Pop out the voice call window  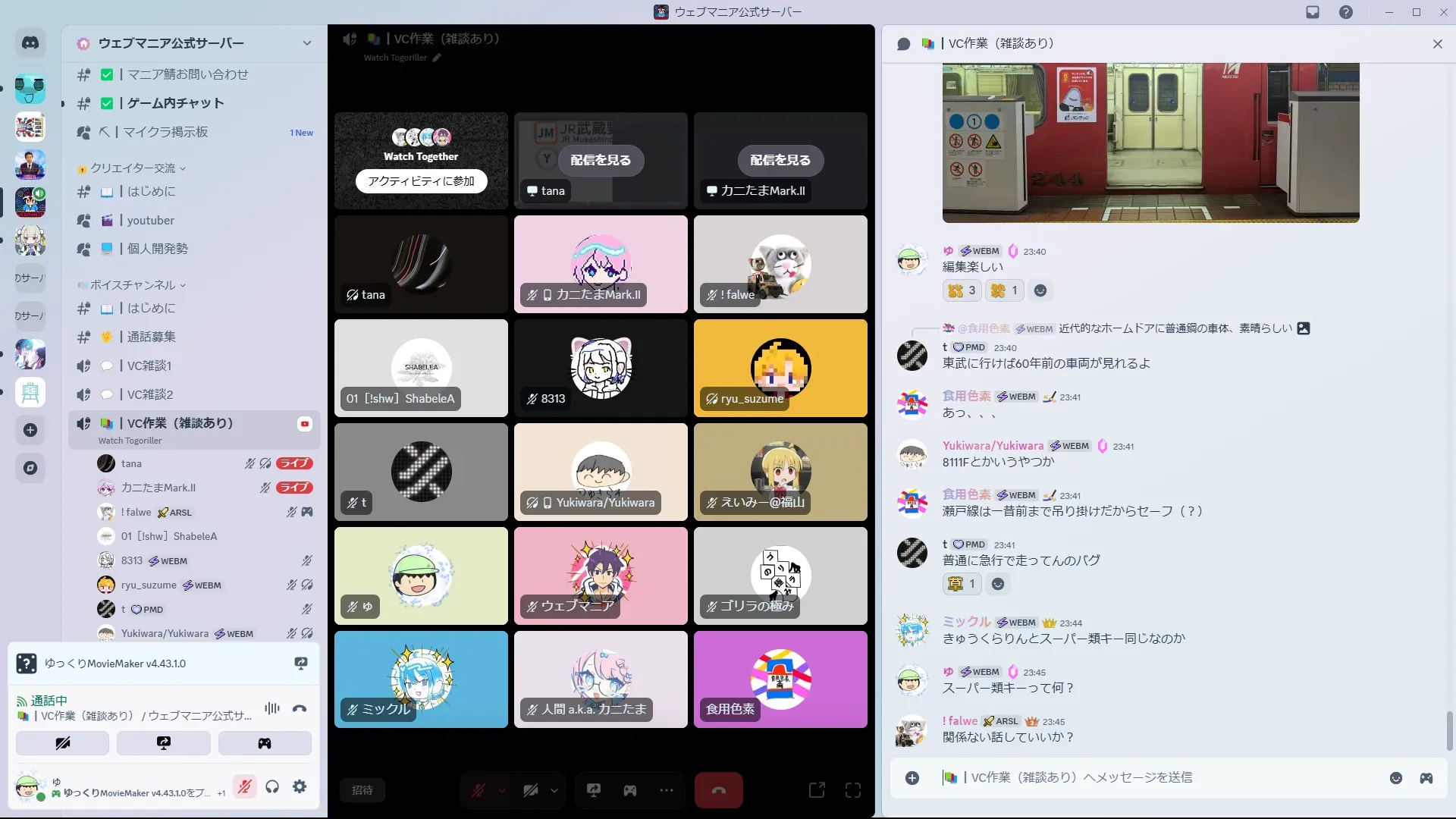[x=817, y=790]
